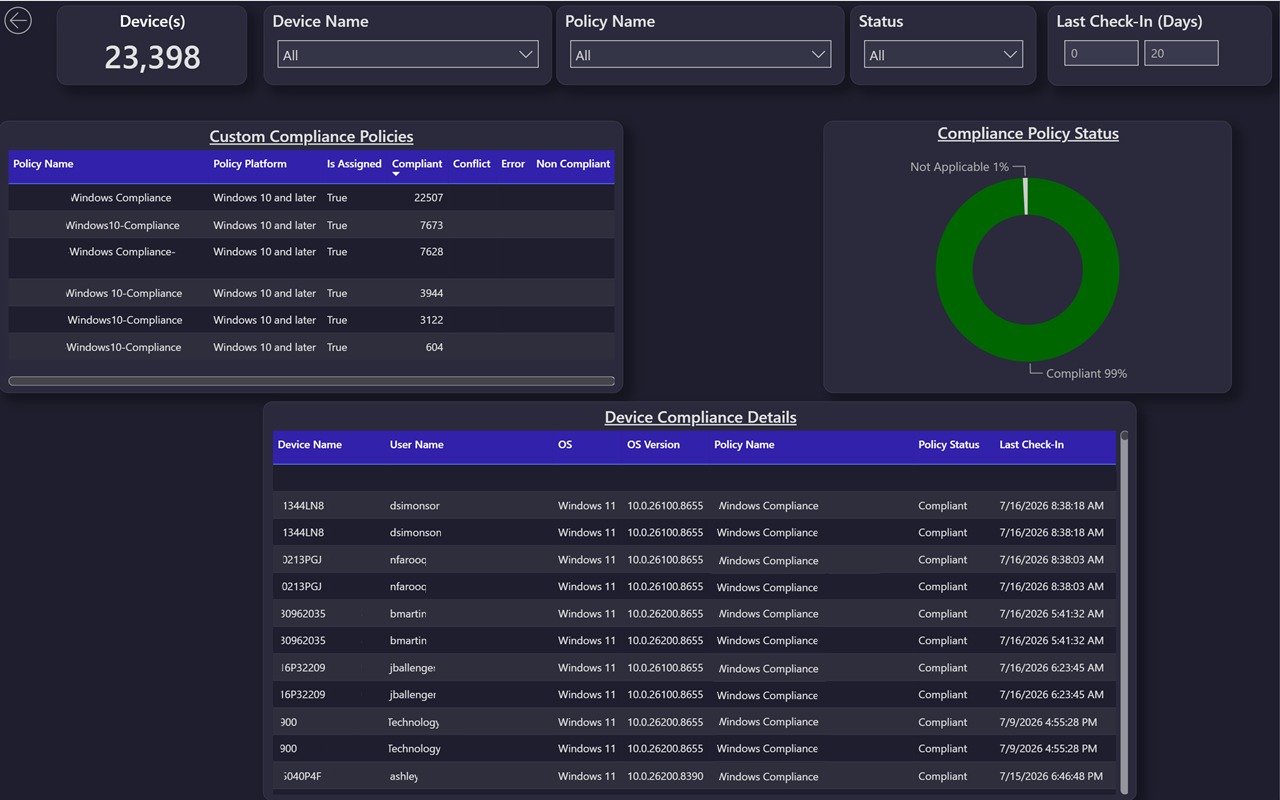Select the 7/15/2026 6:46:48 PM check-in cell

pyautogui.click(x=1051, y=776)
